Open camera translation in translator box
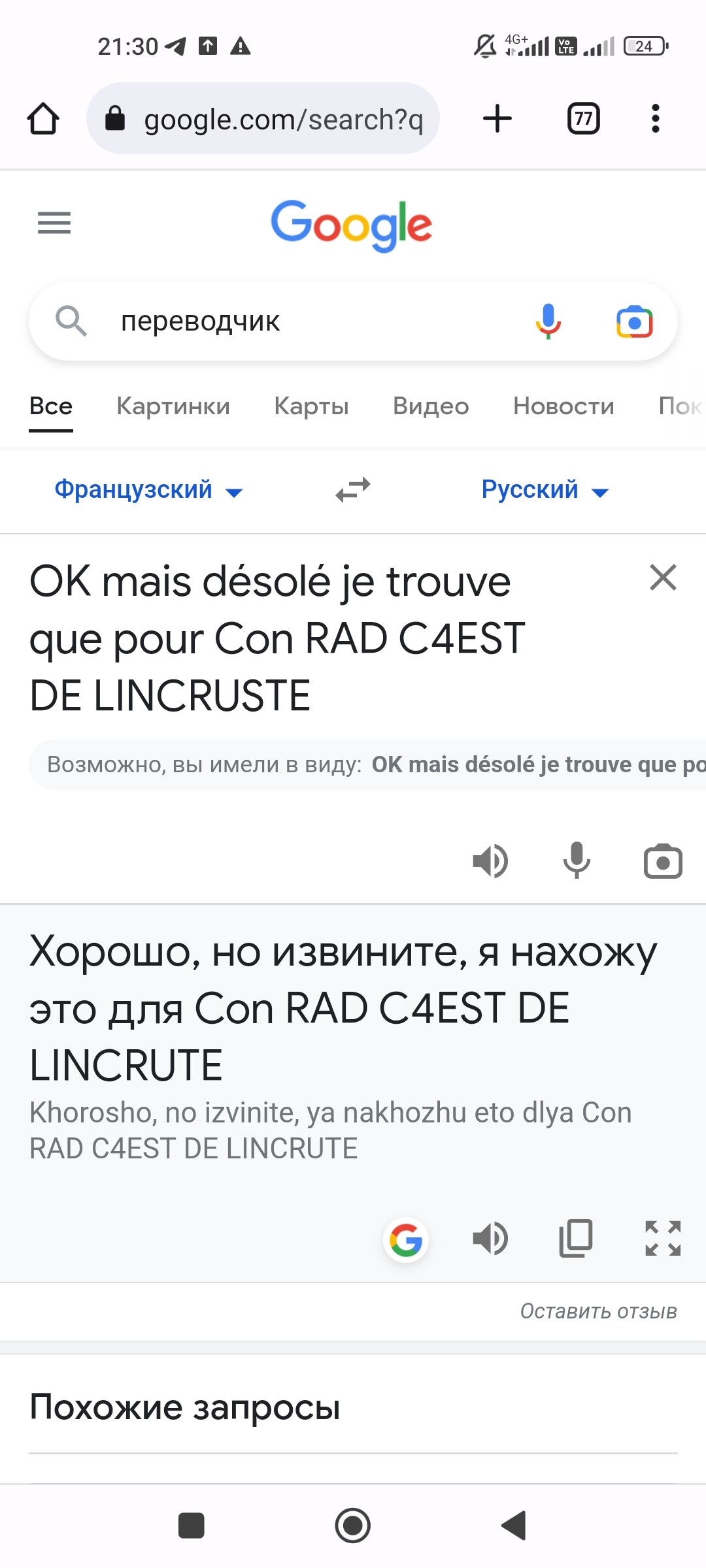The width and height of the screenshot is (706, 1568). tap(663, 861)
